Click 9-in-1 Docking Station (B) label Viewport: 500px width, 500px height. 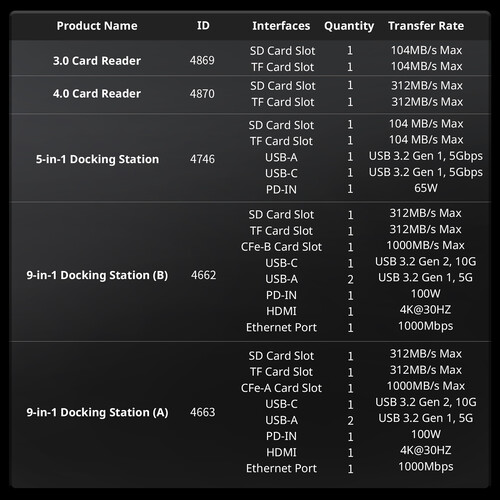[97, 275]
